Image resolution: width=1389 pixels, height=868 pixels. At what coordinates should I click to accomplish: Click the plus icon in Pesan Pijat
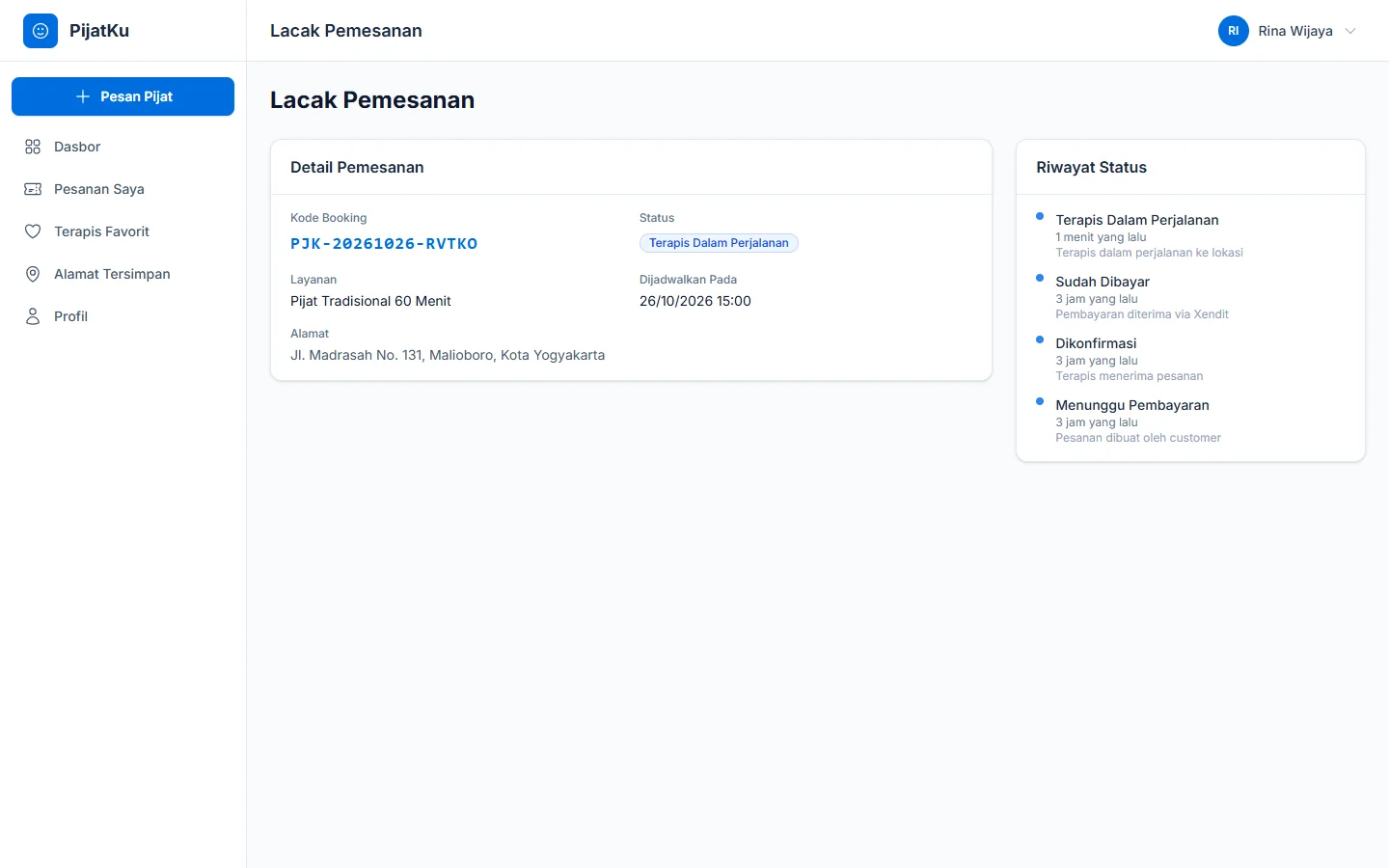83,96
